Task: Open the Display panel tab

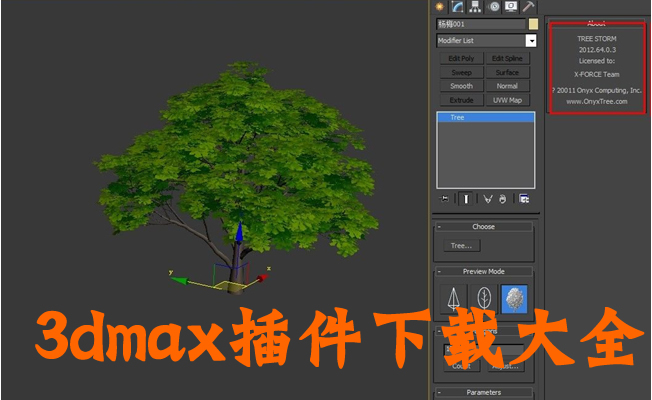Action: point(511,7)
